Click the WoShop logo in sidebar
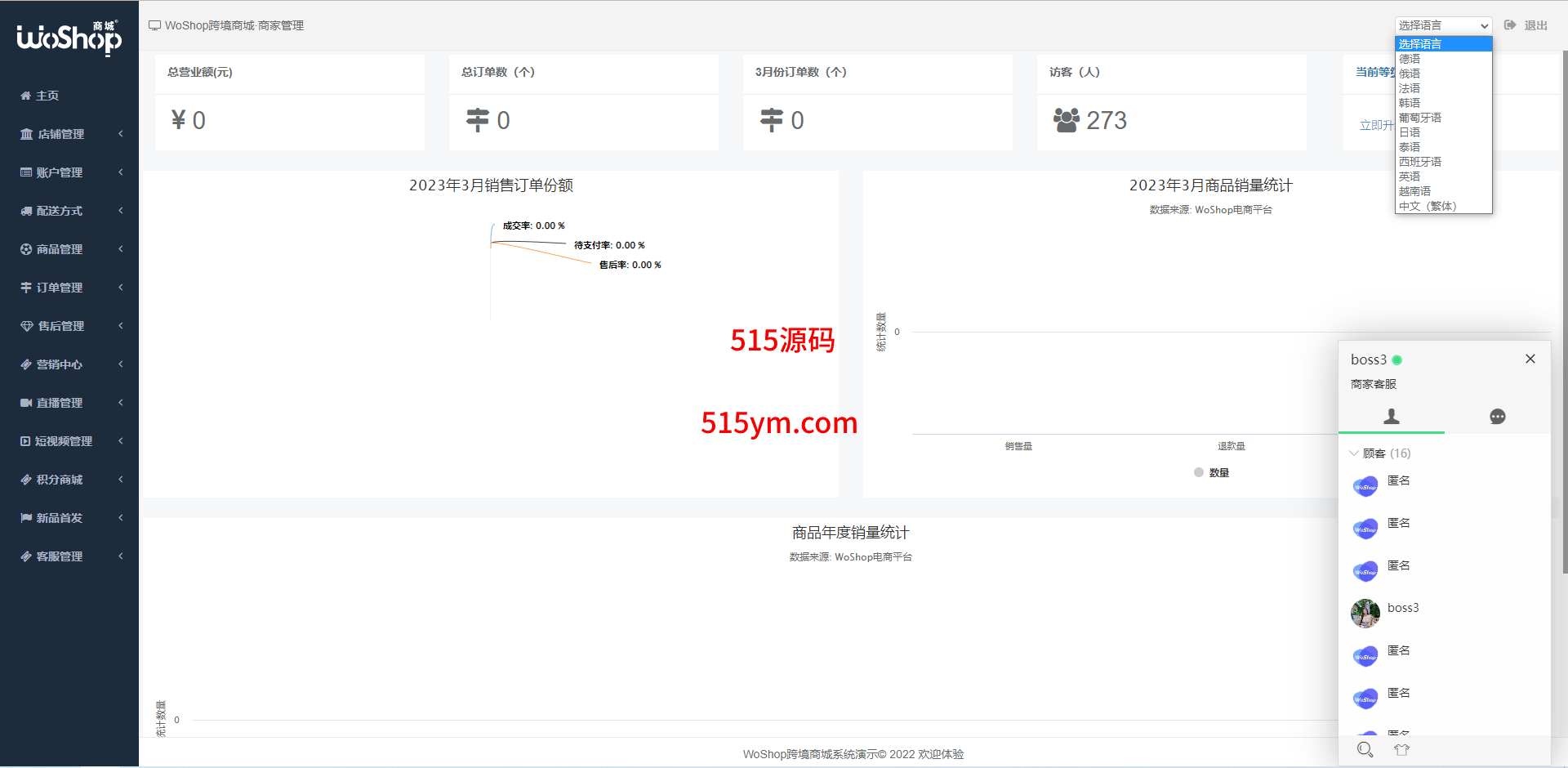The height and width of the screenshot is (768, 1568). (69, 38)
